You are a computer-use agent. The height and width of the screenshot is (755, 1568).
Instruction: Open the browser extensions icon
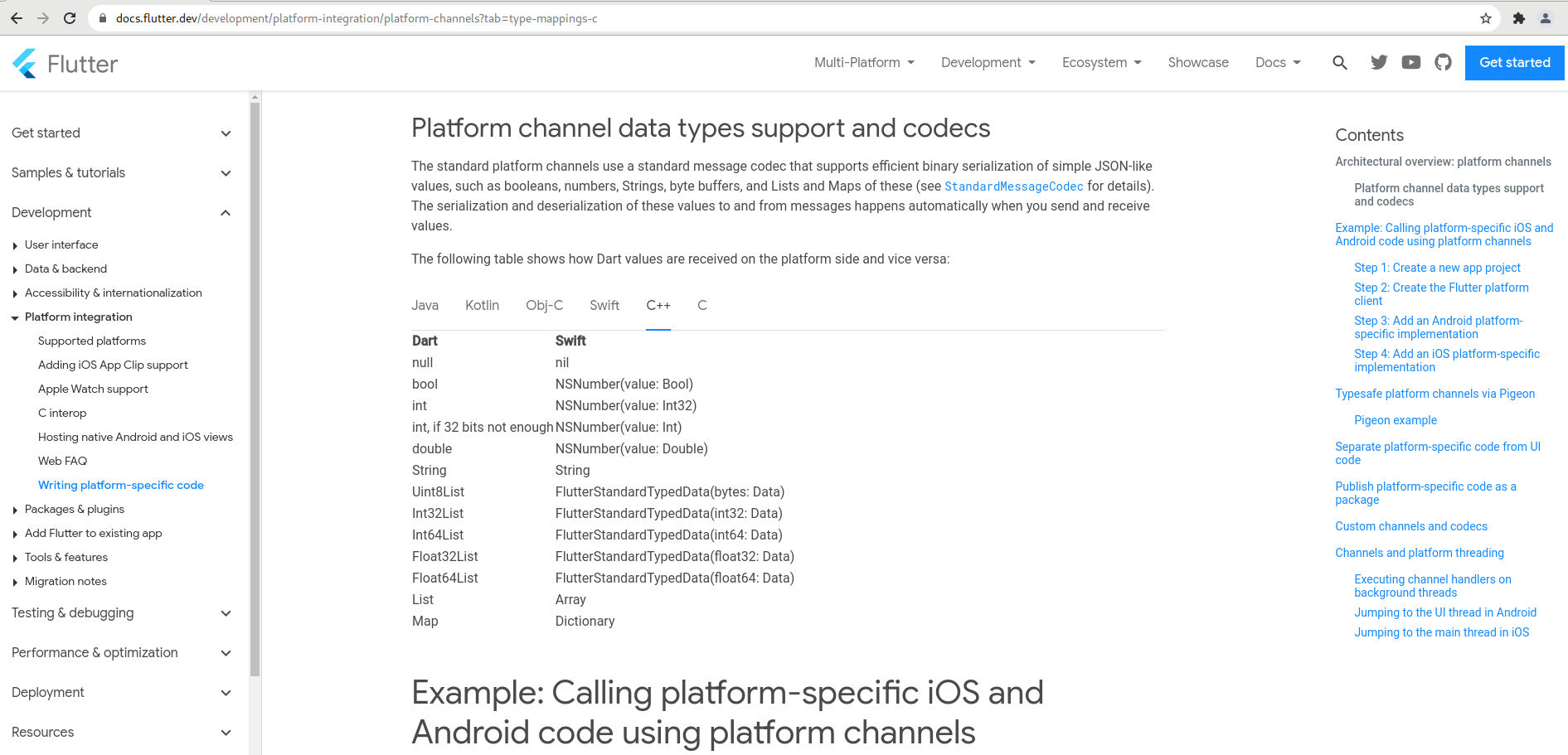click(x=1520, y=17)
